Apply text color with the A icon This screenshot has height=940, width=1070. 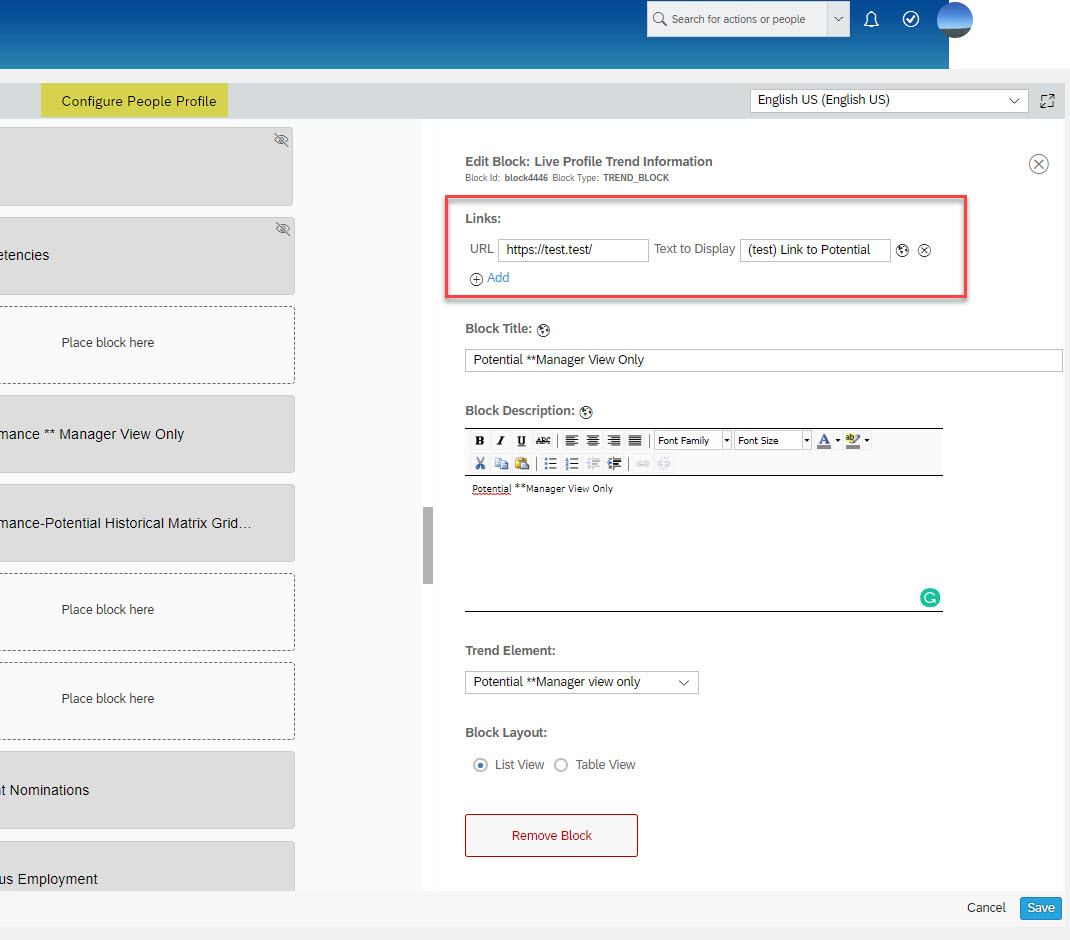coord(824,441)
